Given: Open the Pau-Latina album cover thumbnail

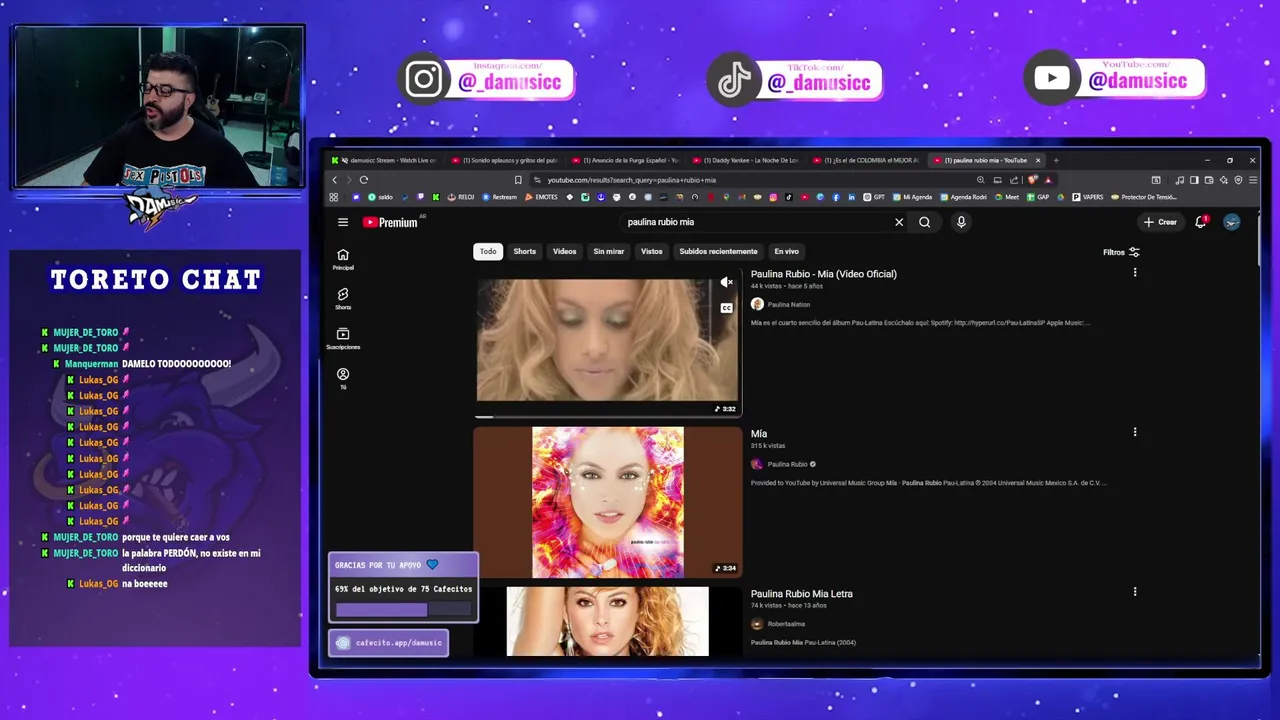Looking at the screenshot, I should tap(608, 503).
